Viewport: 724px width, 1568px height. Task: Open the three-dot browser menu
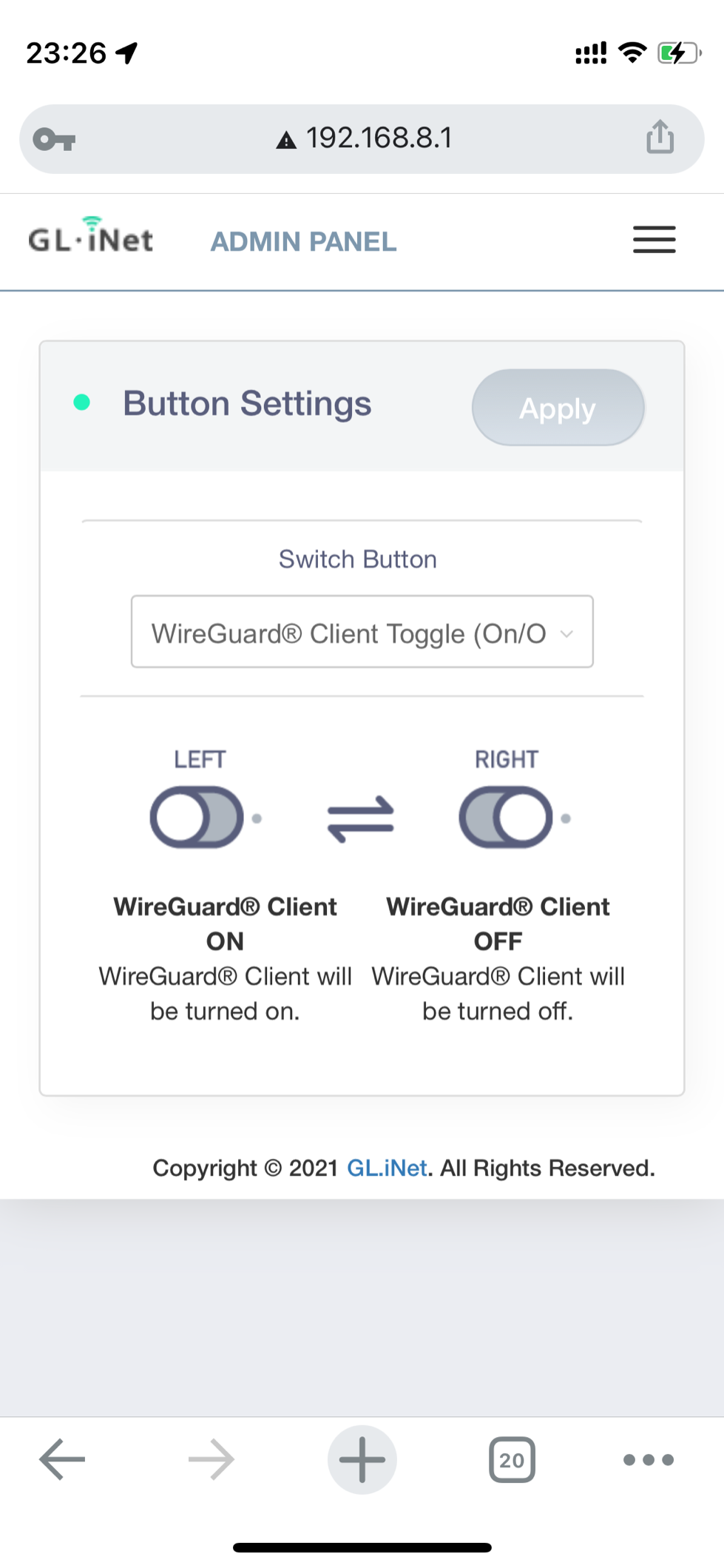(649, 1459)
